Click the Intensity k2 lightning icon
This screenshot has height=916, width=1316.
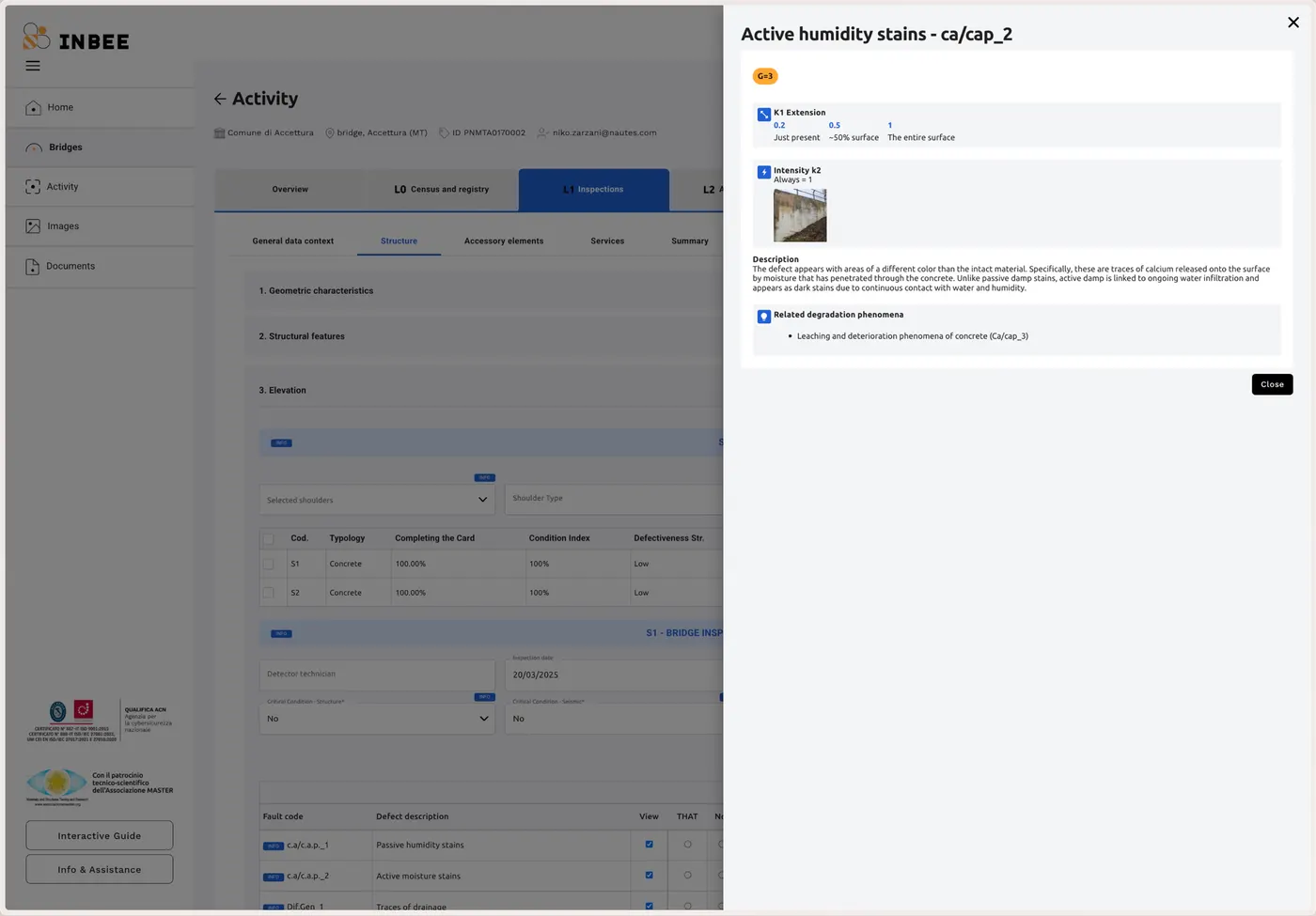(764, 173)
